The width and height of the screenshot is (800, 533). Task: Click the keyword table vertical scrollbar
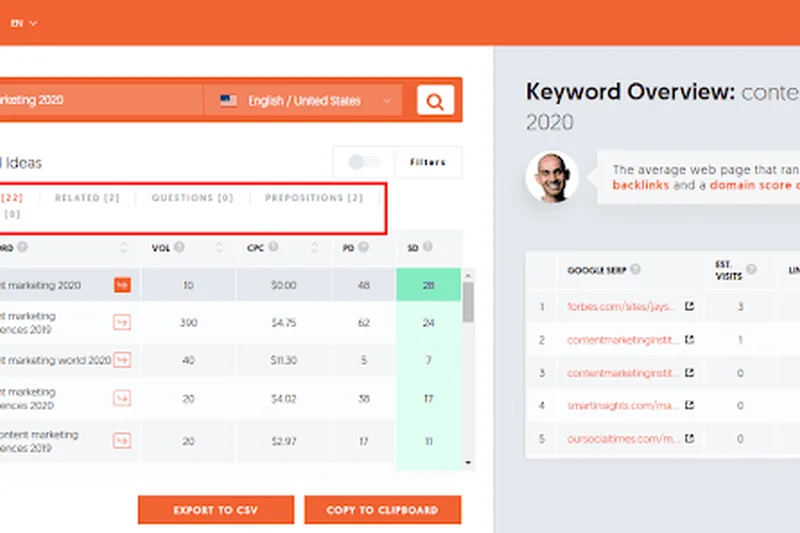468,300
